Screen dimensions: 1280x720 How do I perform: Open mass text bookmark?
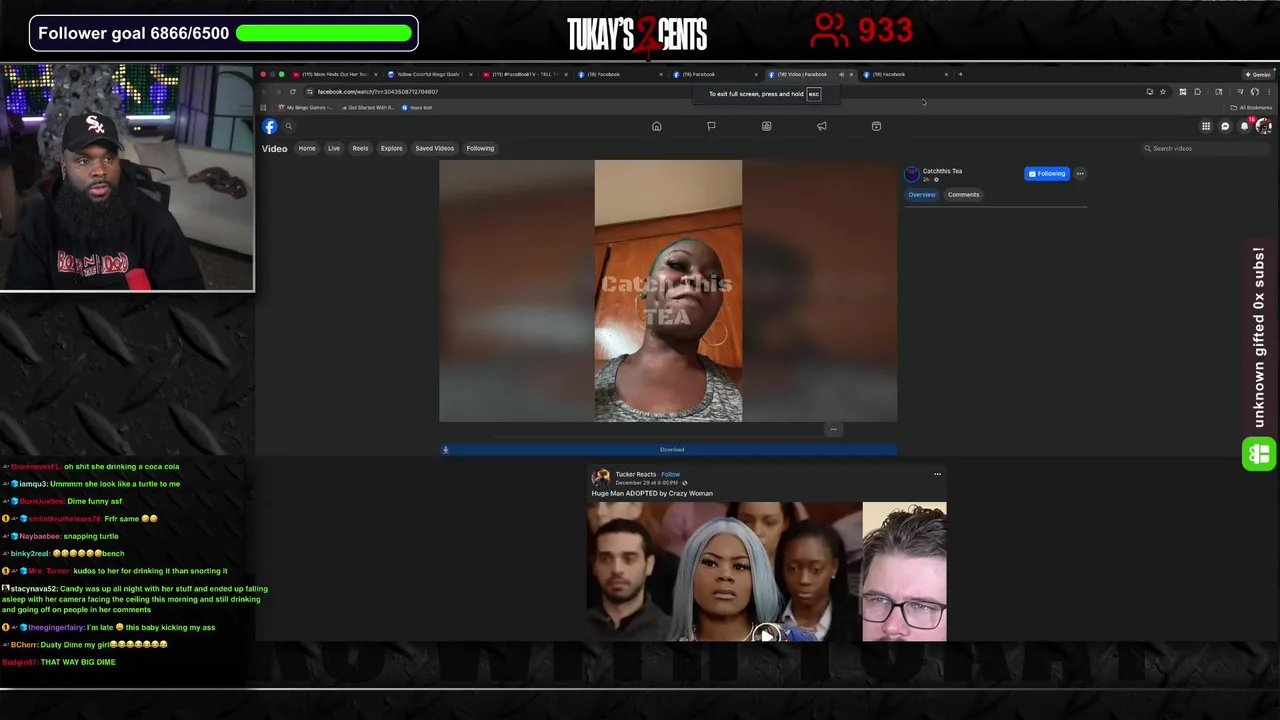418,107
